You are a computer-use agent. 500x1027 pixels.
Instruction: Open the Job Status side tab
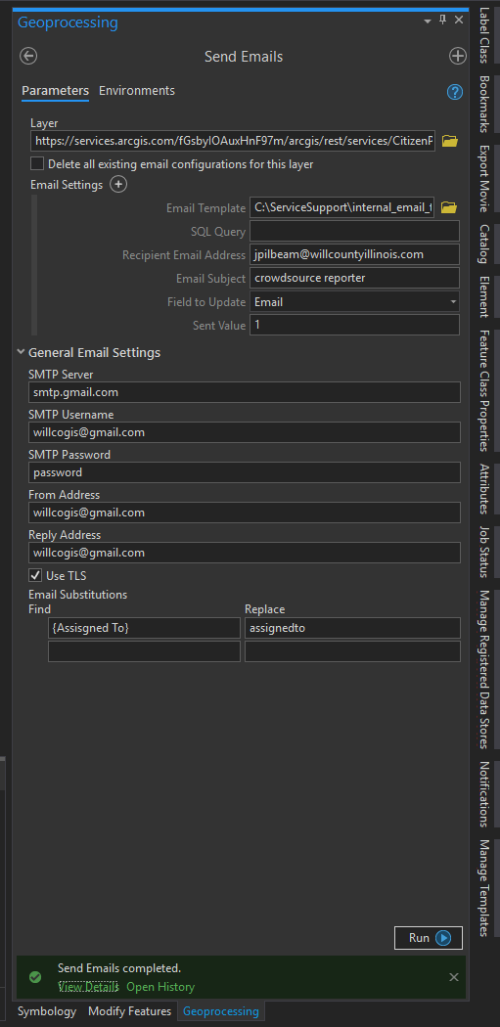484,552
